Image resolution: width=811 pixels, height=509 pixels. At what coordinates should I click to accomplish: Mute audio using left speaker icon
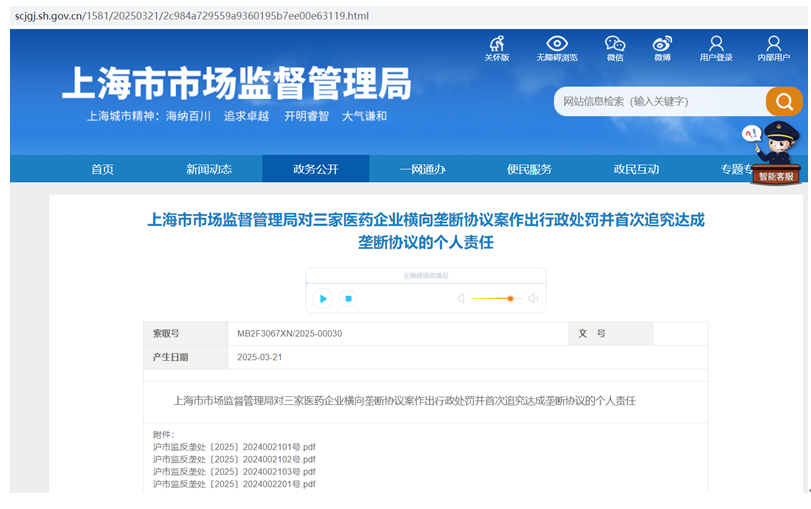[x=461, y=298]
